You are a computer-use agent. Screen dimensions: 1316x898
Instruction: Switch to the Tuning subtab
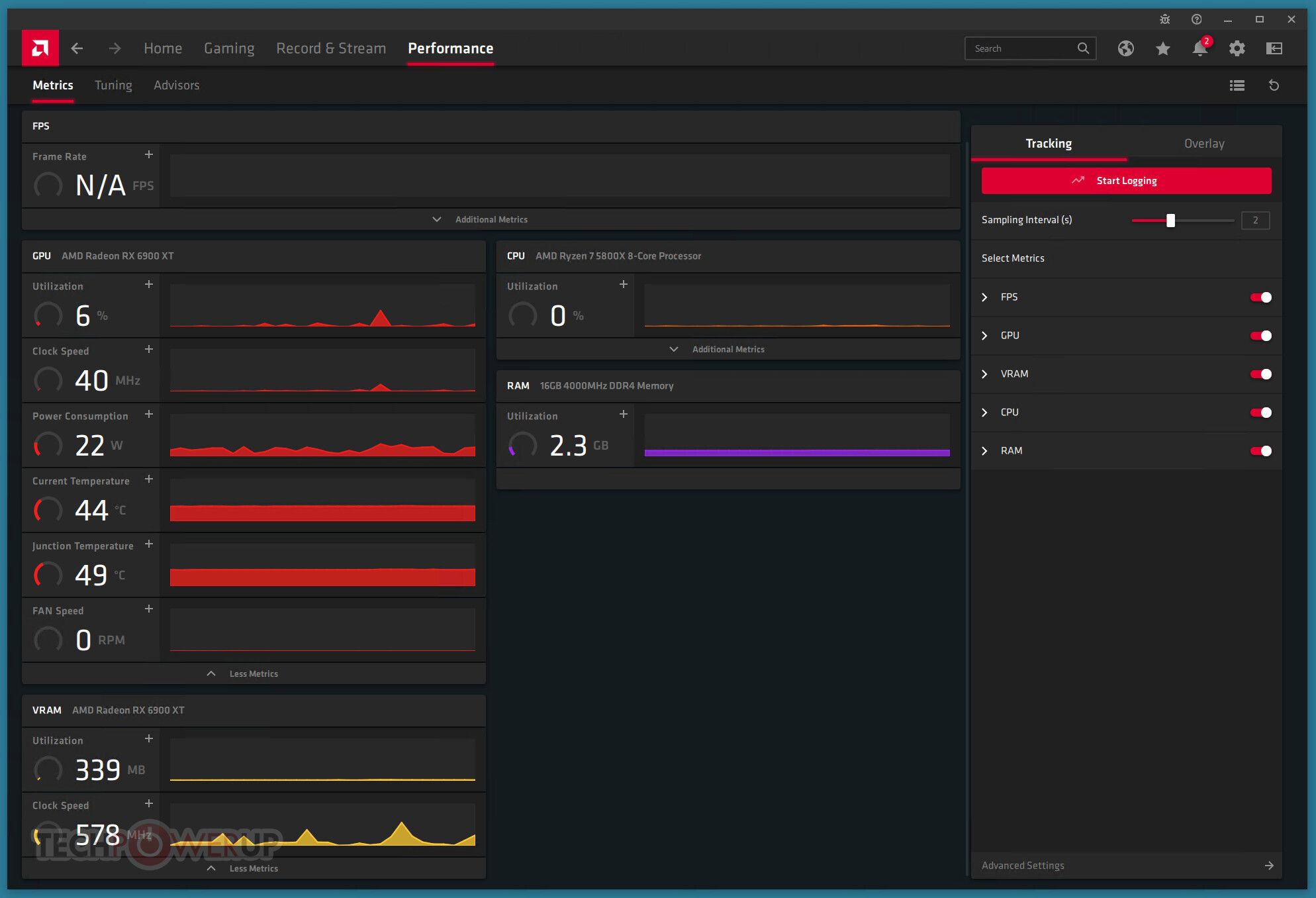pyautogui.click(x=113, y=85)
